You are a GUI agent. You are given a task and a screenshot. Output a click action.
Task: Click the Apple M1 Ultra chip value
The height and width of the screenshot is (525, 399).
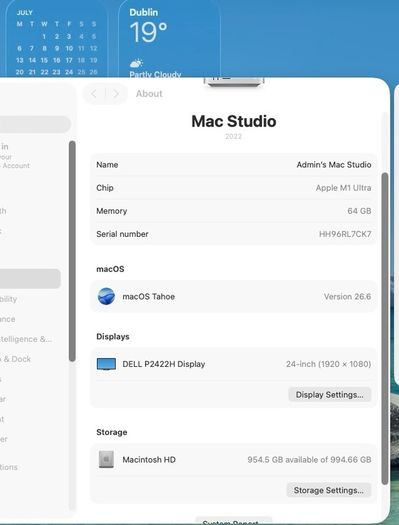pos(343,188)
